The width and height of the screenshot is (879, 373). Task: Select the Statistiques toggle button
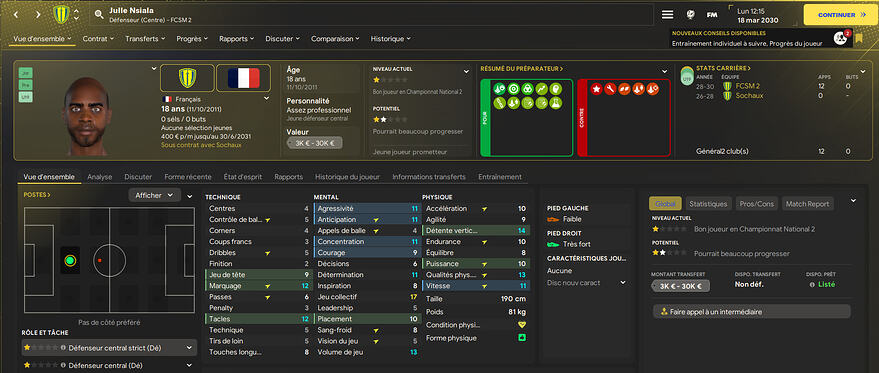[708, 204]
